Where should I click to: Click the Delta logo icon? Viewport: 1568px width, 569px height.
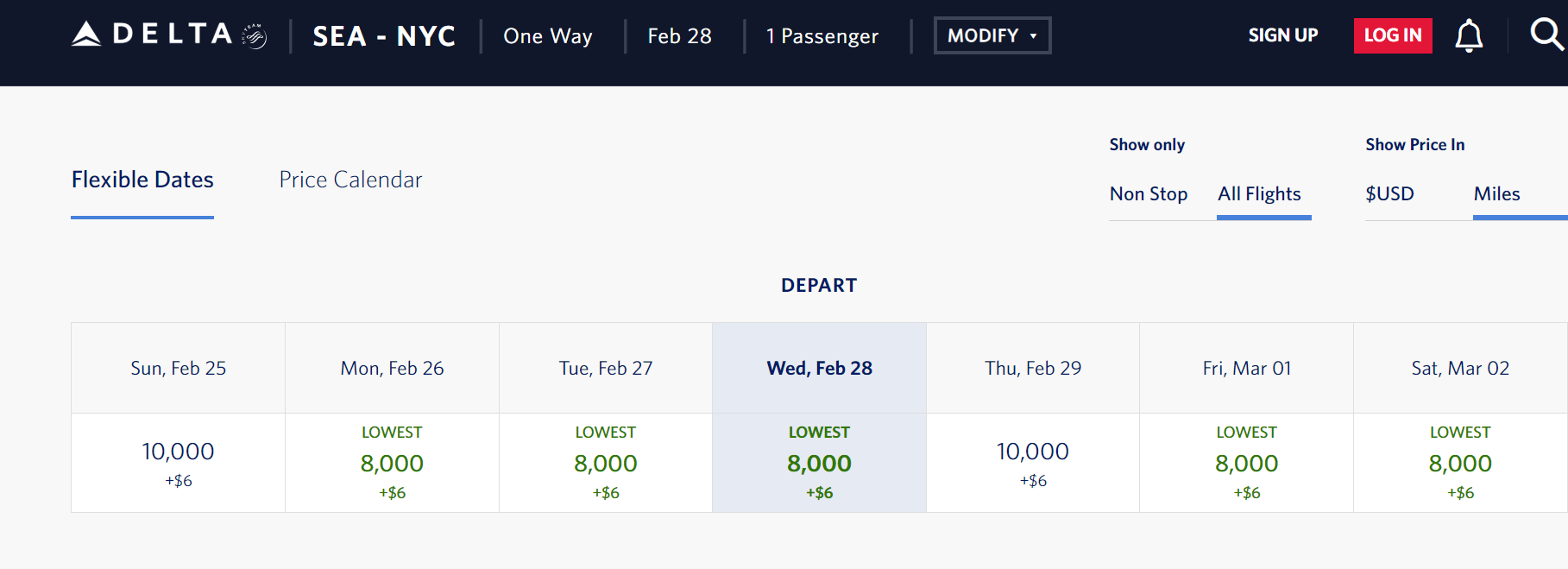click(86, 34)
